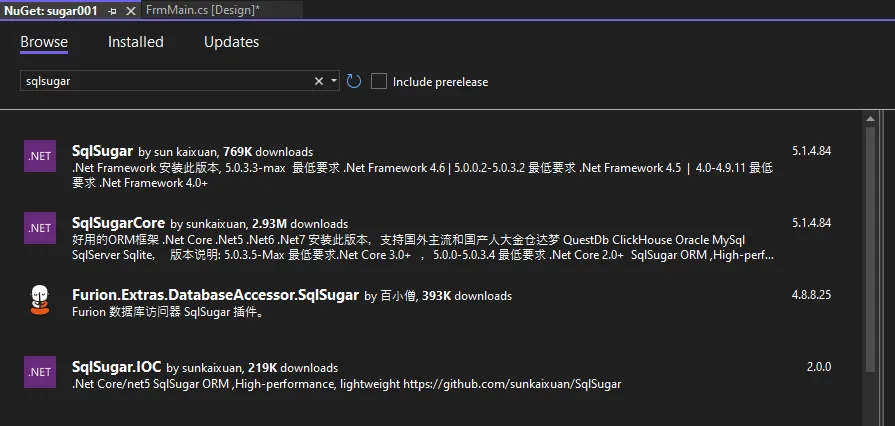Select the SqlSugar.IOC package title

tap(117, 367)
